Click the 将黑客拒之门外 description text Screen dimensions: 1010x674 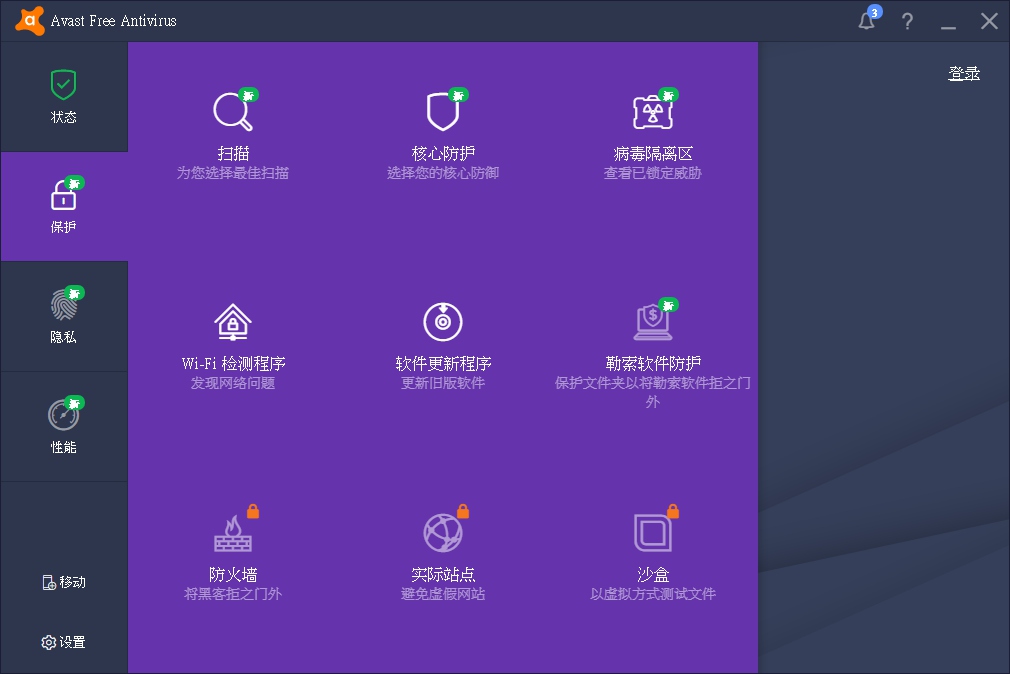pos(233,593)
